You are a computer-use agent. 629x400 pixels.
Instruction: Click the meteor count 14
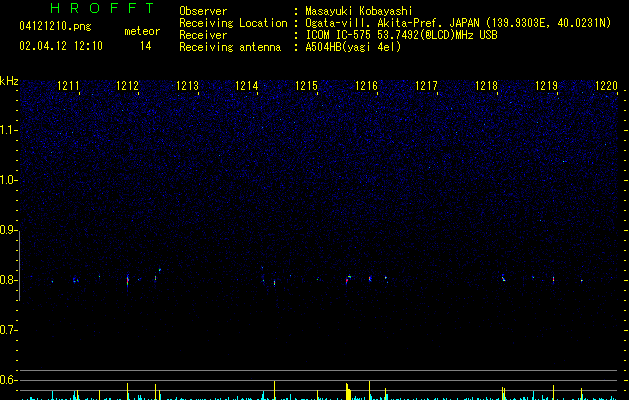[x=146, y=46]
